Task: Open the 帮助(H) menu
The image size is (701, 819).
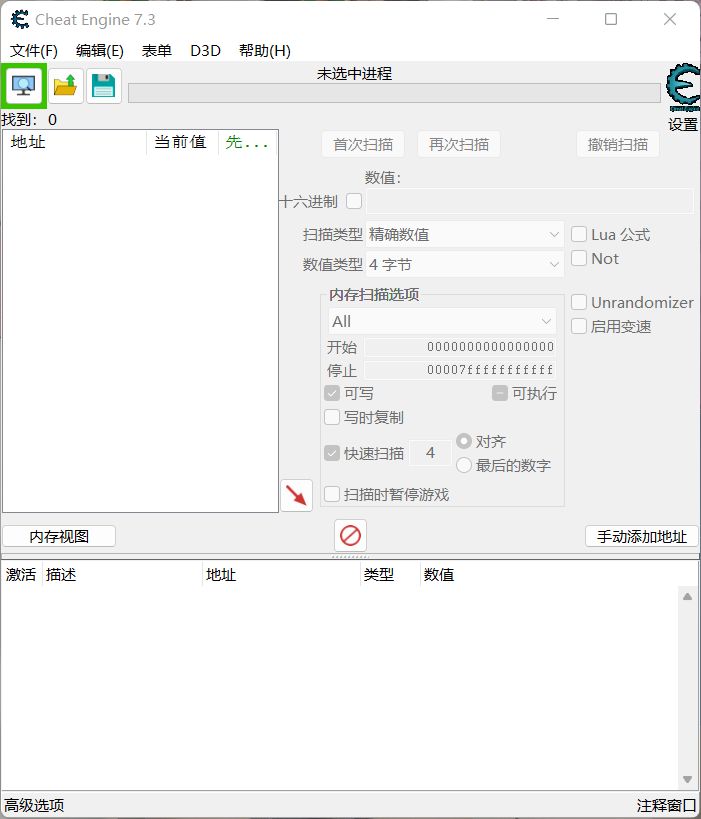Action: [265, 51]
